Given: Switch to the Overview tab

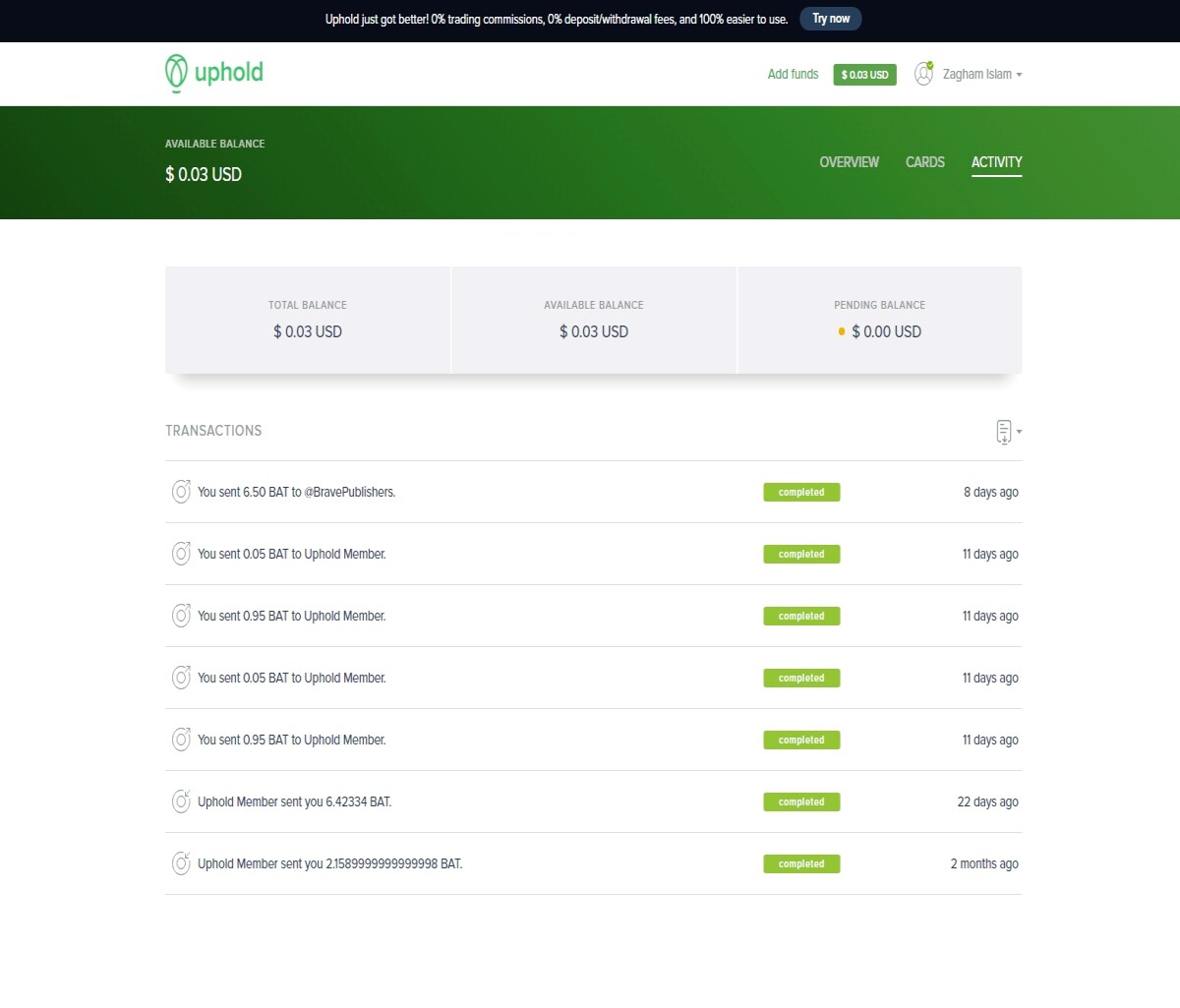Looking at the screenshot, I should [x=850, y=162].
